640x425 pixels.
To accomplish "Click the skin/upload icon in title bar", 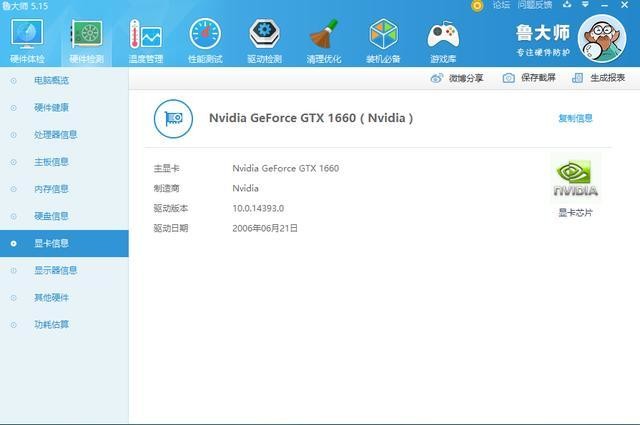I will 567,5.
